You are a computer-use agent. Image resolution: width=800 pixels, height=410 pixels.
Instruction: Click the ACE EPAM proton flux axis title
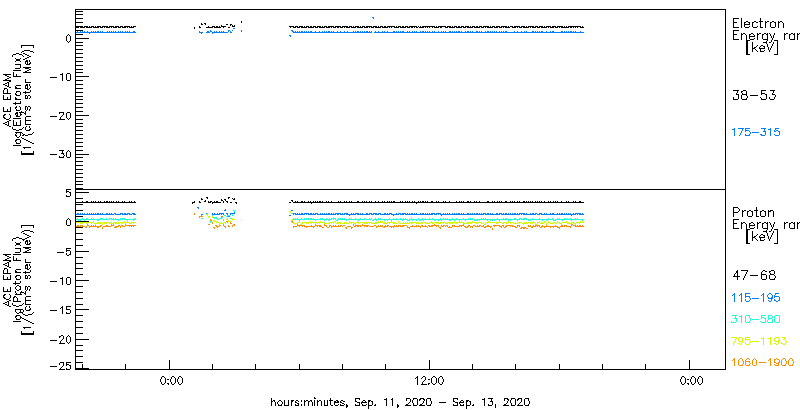coord(20,279)
